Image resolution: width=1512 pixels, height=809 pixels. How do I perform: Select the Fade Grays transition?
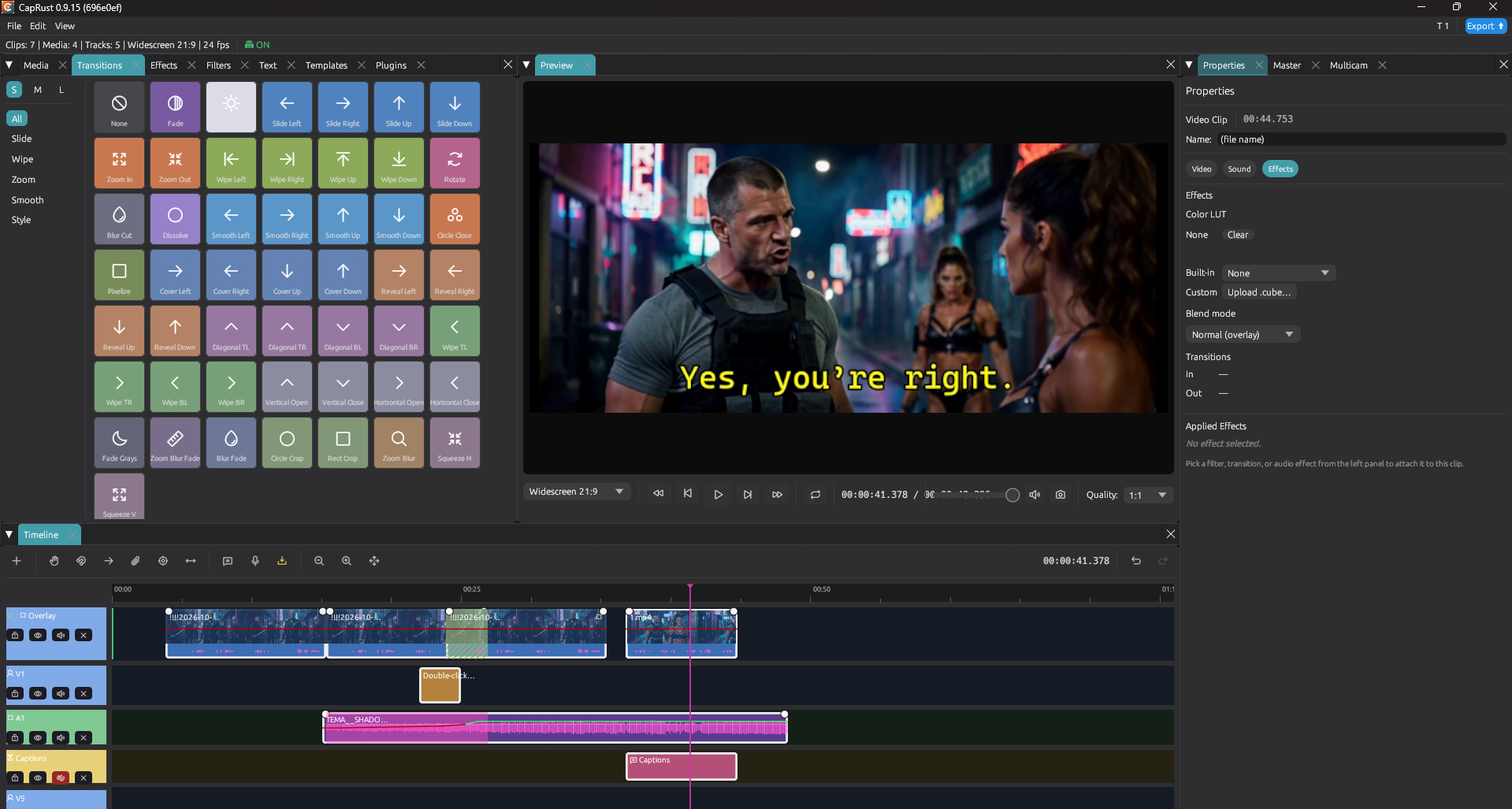119,442
